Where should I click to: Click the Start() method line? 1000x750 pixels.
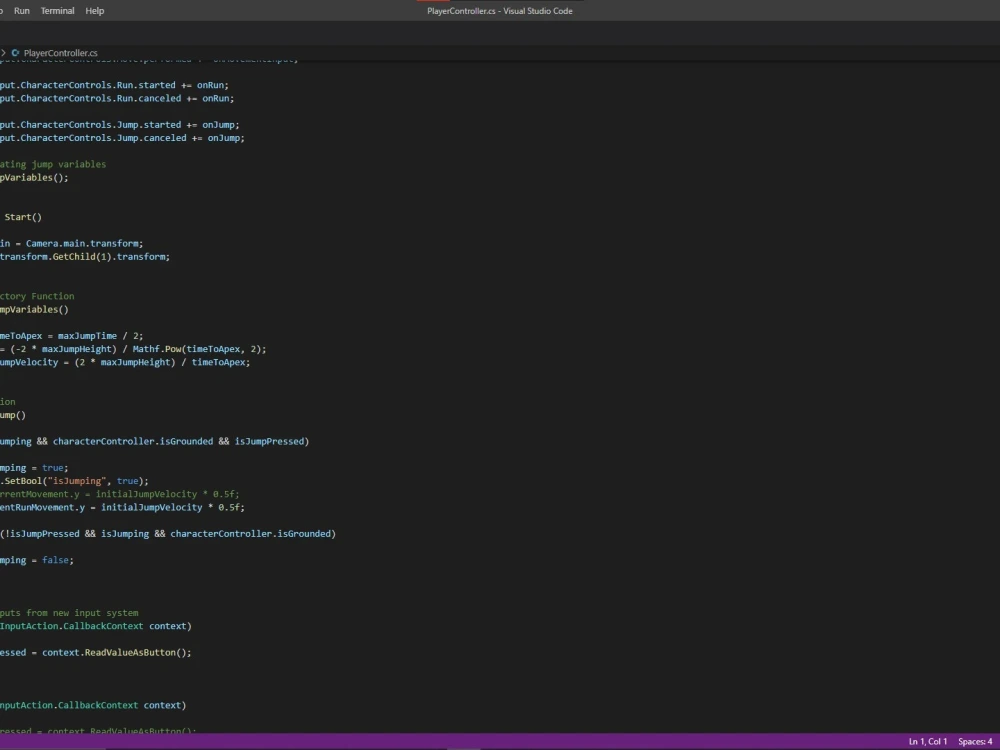21,217
